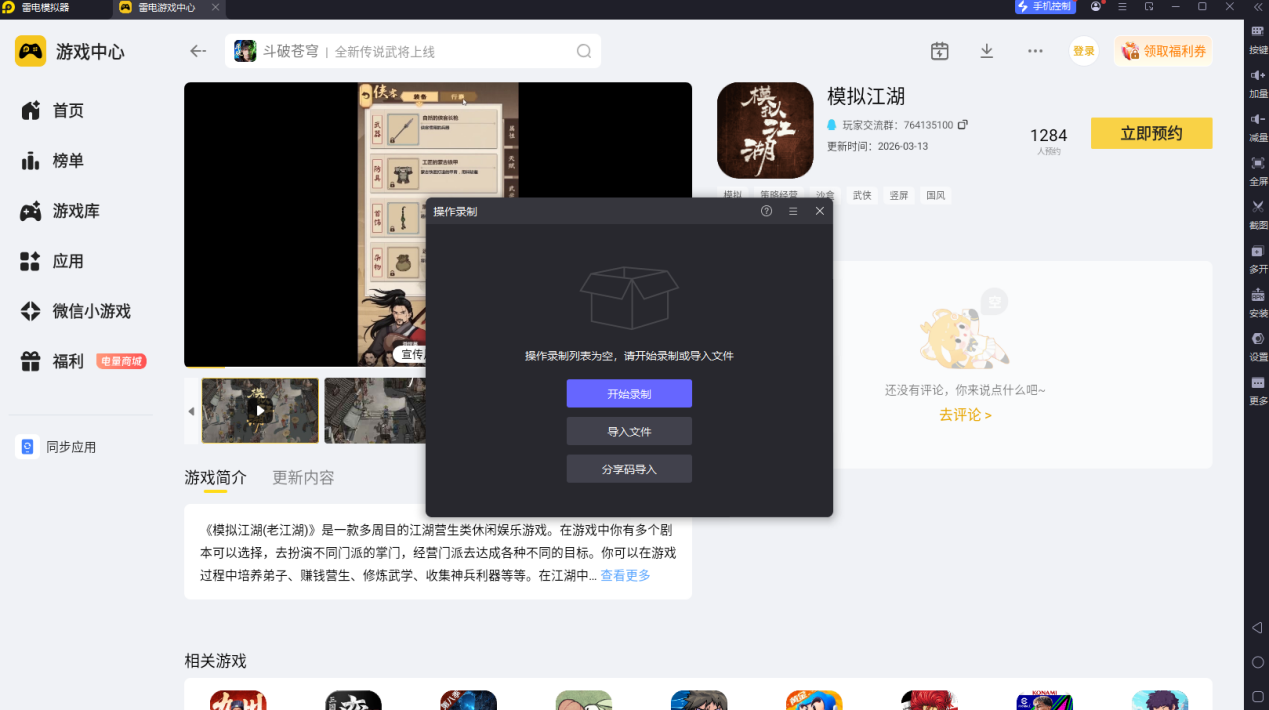Close the 雷电游戏中心 tab
1269x710 pixels.
point(215,7)
